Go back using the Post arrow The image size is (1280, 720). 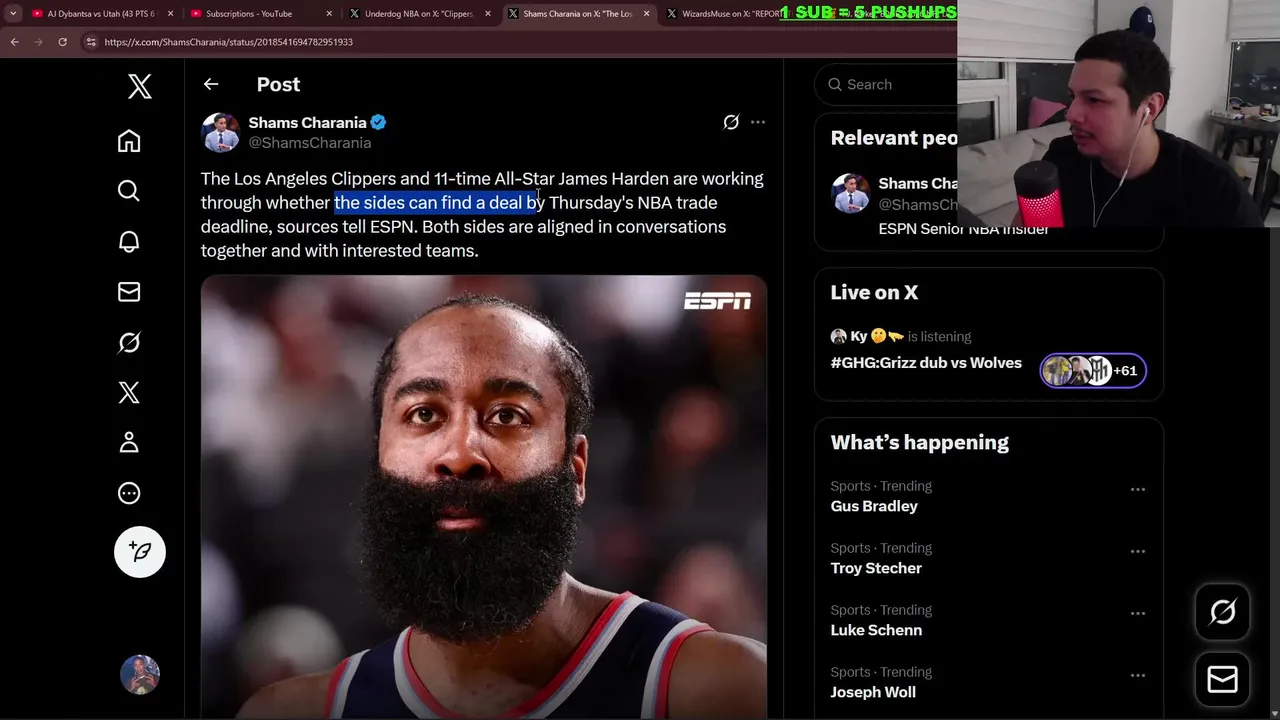211,84
